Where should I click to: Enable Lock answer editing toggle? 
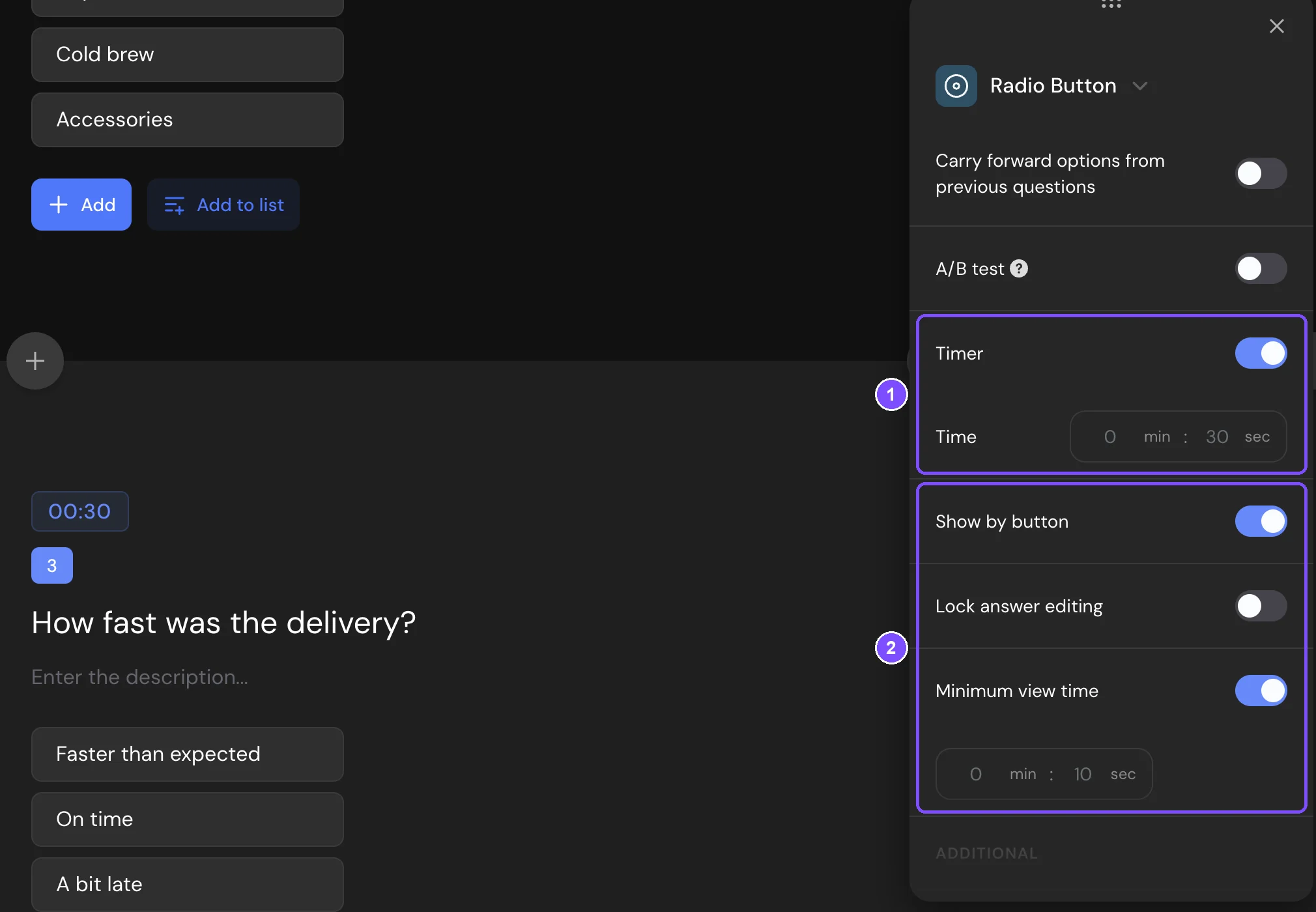tap(1261, 606)
